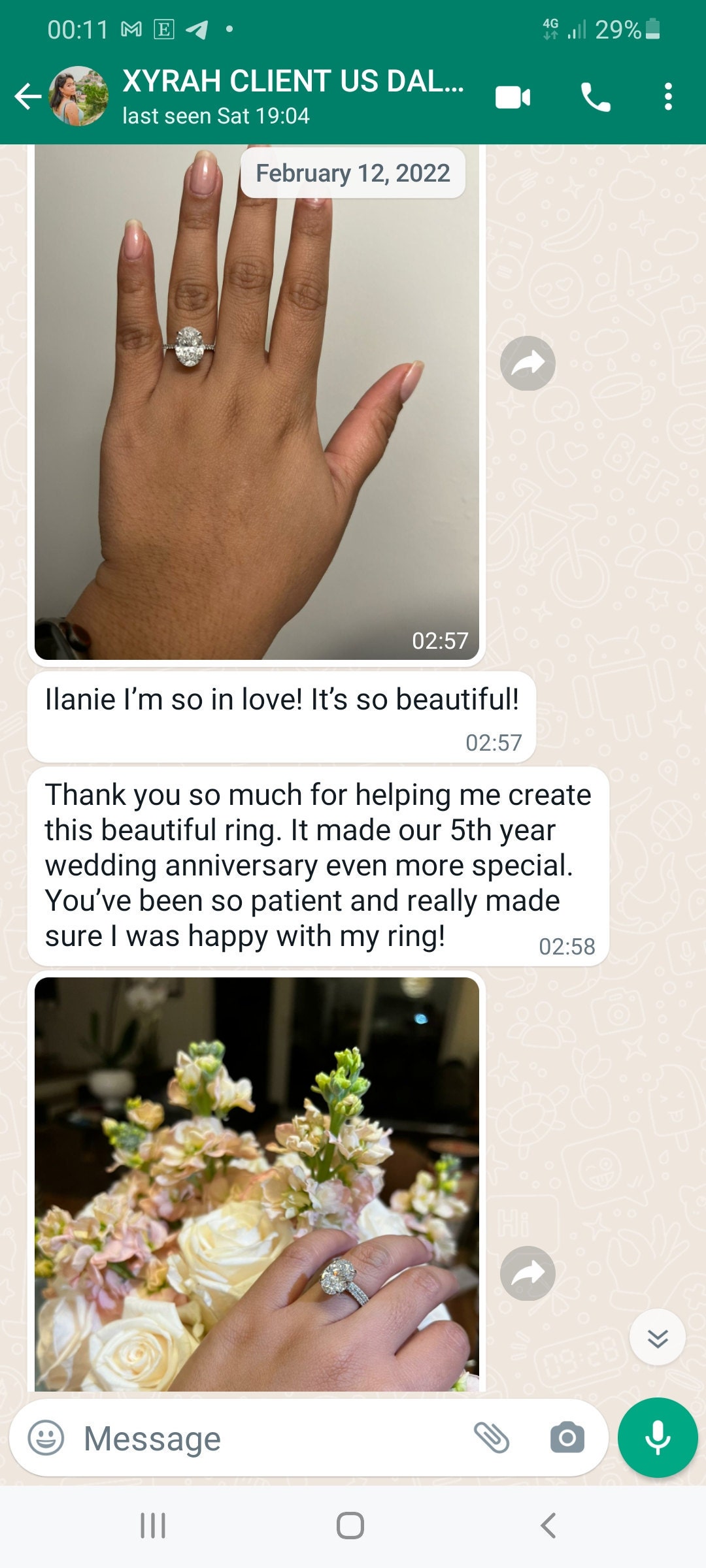Open the contact's profile picture
The height and width of the screenshot is (1568, 706).
[x=78, y=96]
